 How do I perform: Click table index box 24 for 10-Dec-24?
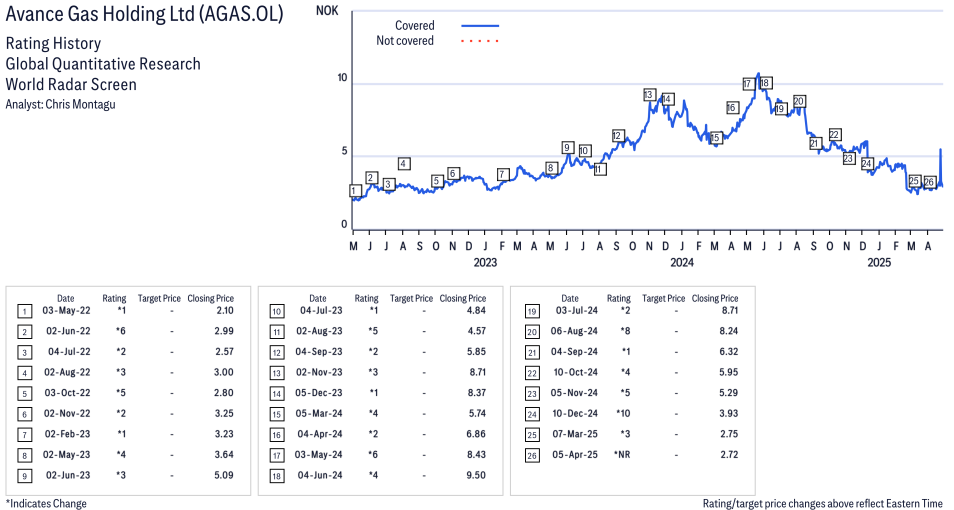[532, 414]
